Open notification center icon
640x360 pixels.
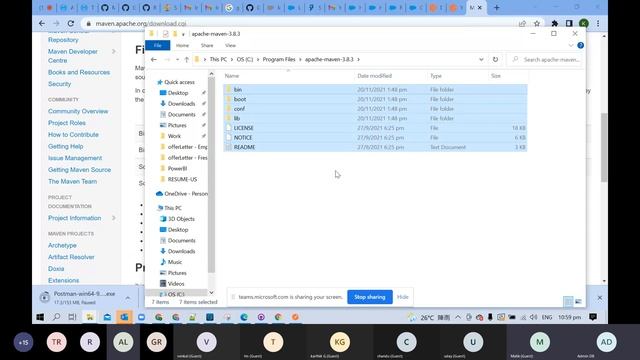(593, 317)
